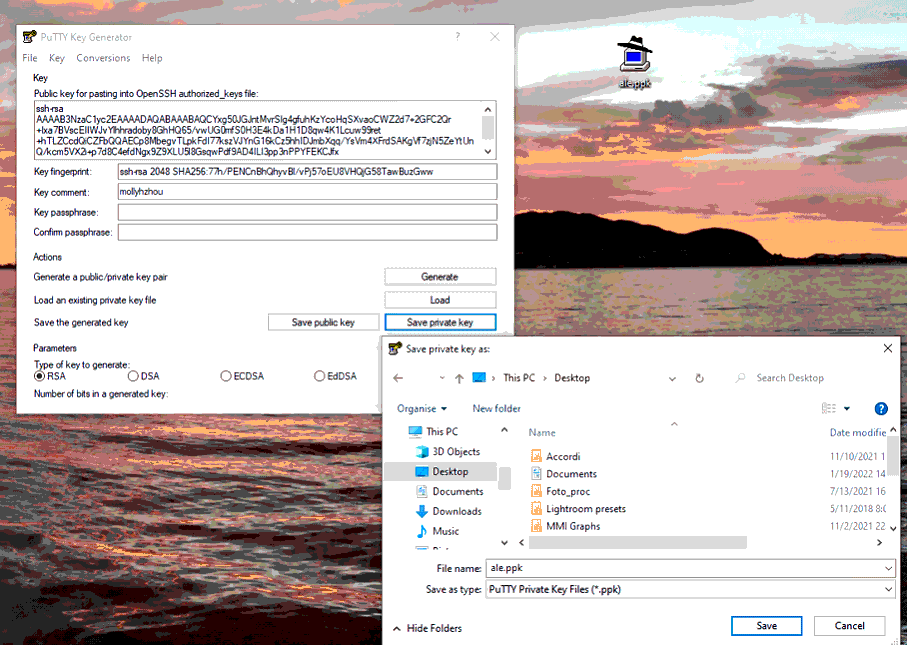Open the Help menu in PuTTYgen
The height and width of the screenshot is (646, 908).
pos(152,58)
